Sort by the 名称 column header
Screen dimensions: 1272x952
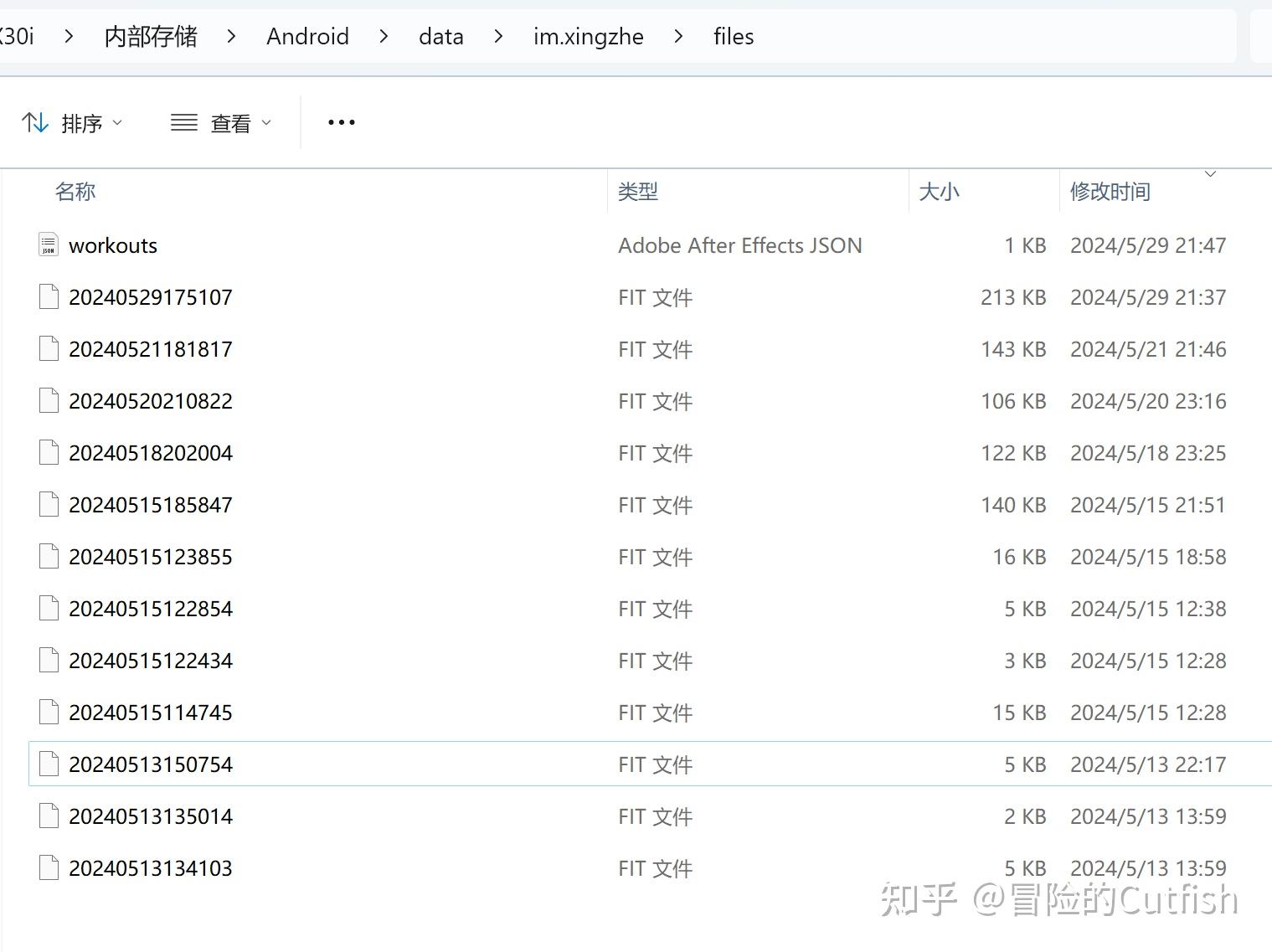click(75, 192)
